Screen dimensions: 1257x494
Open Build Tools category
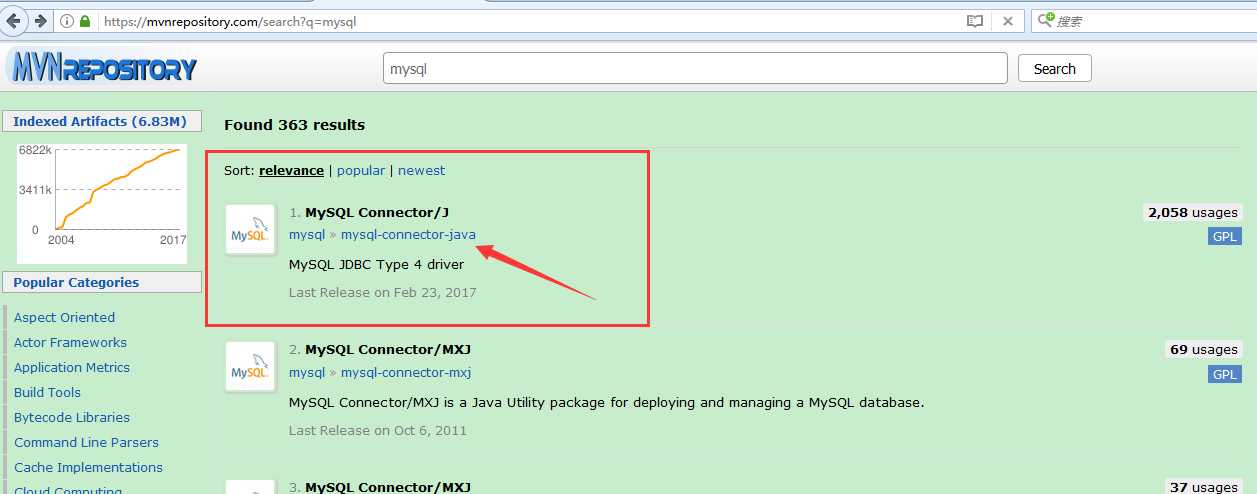(x=47, y=392)
